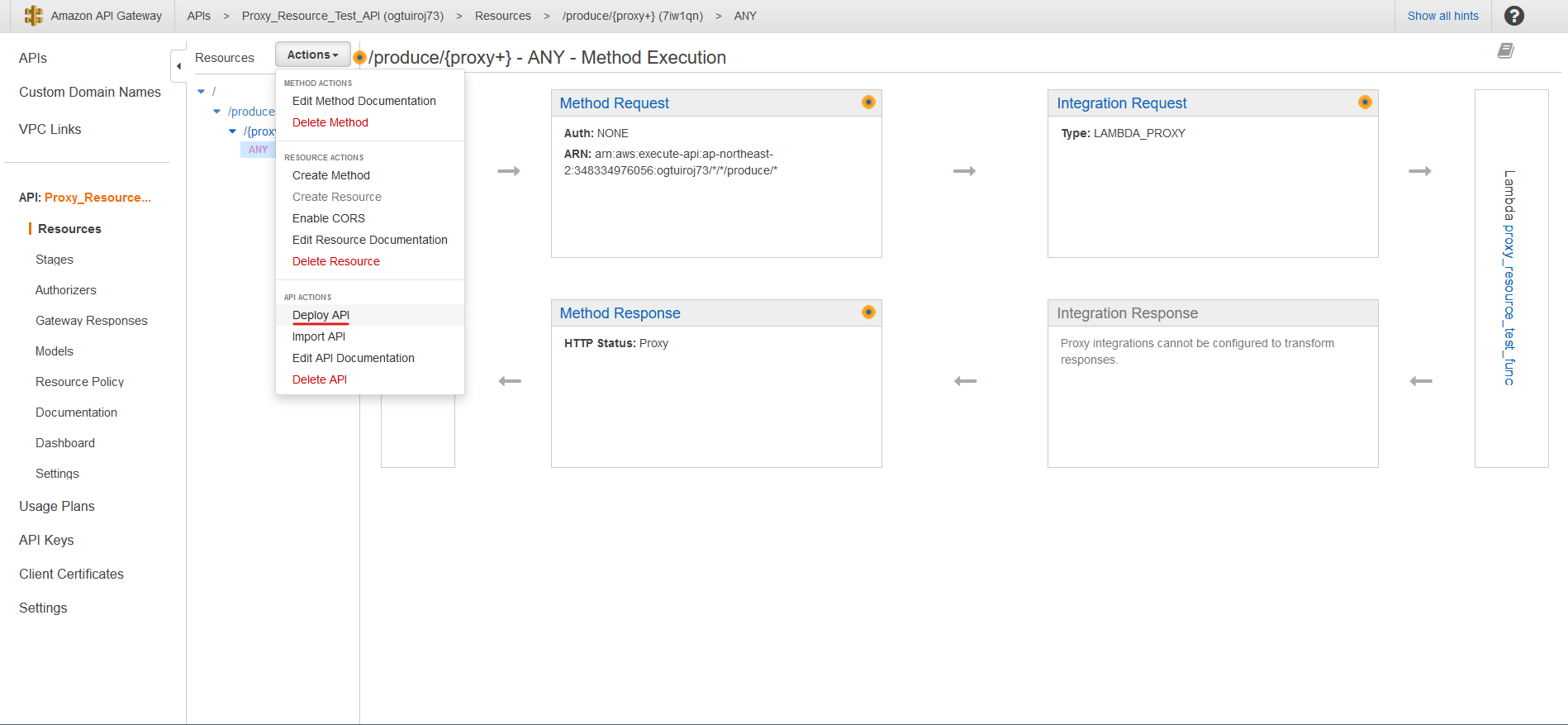The width and height of the screenshot is (1568, 725).
Task: Click Show all hints link
Action: tap(1443, 16)
